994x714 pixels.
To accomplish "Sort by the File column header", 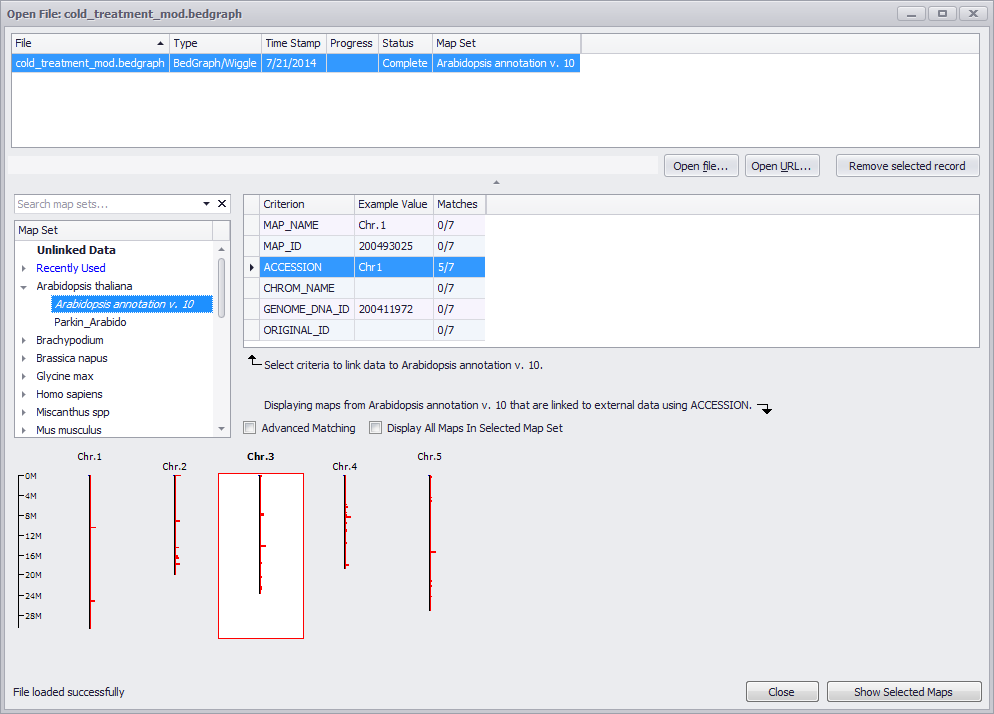I will tap(90, 43).
